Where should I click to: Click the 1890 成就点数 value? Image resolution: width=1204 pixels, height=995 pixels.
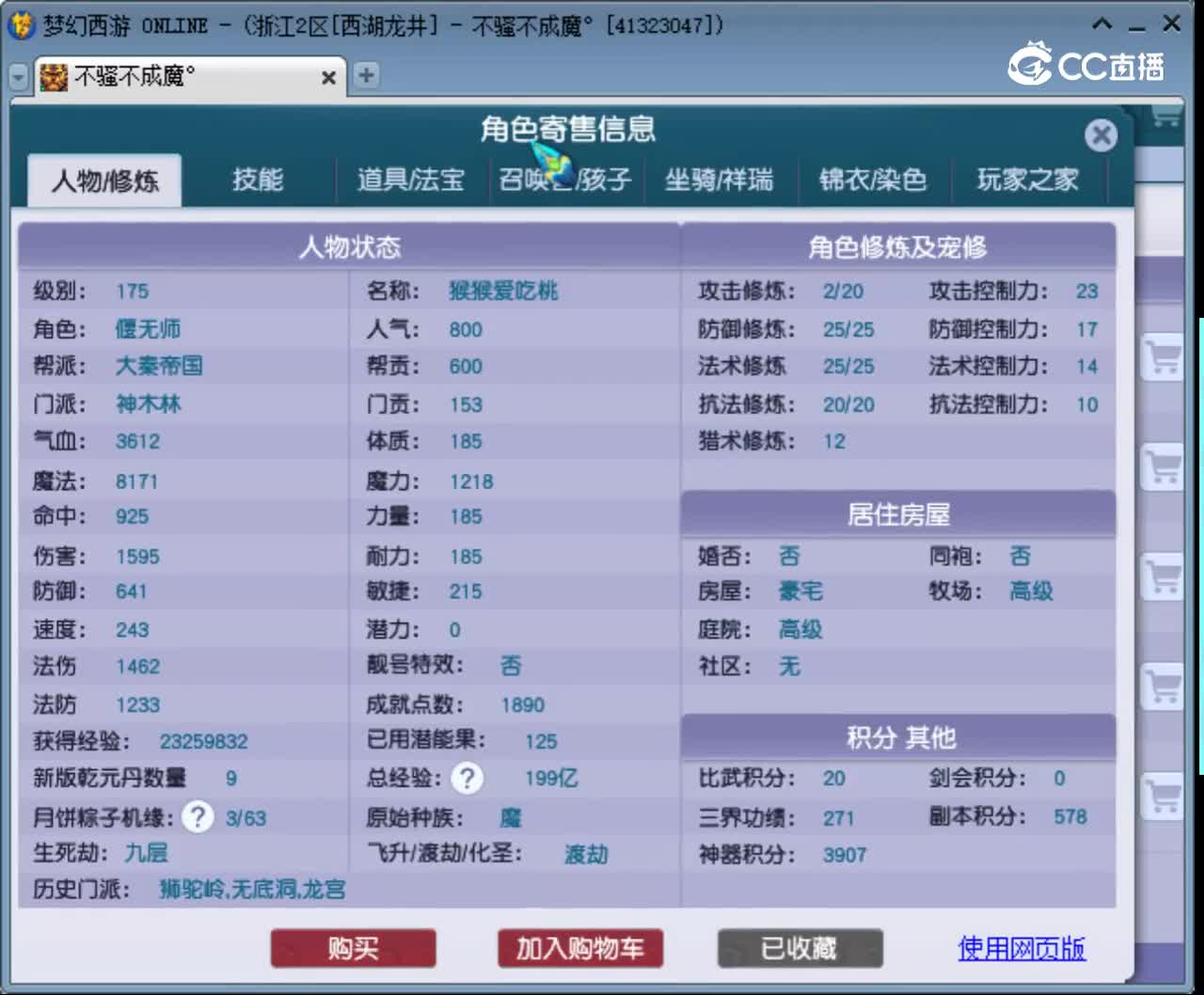[523, 704]
